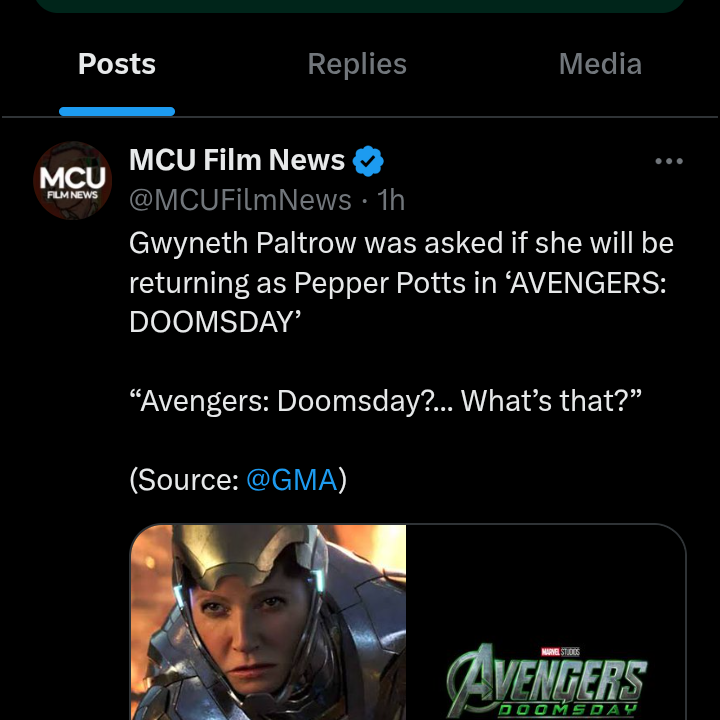Open the three-dot post options menu
Viewport: 720px width, 720px height.
click(x=669, y=161)
